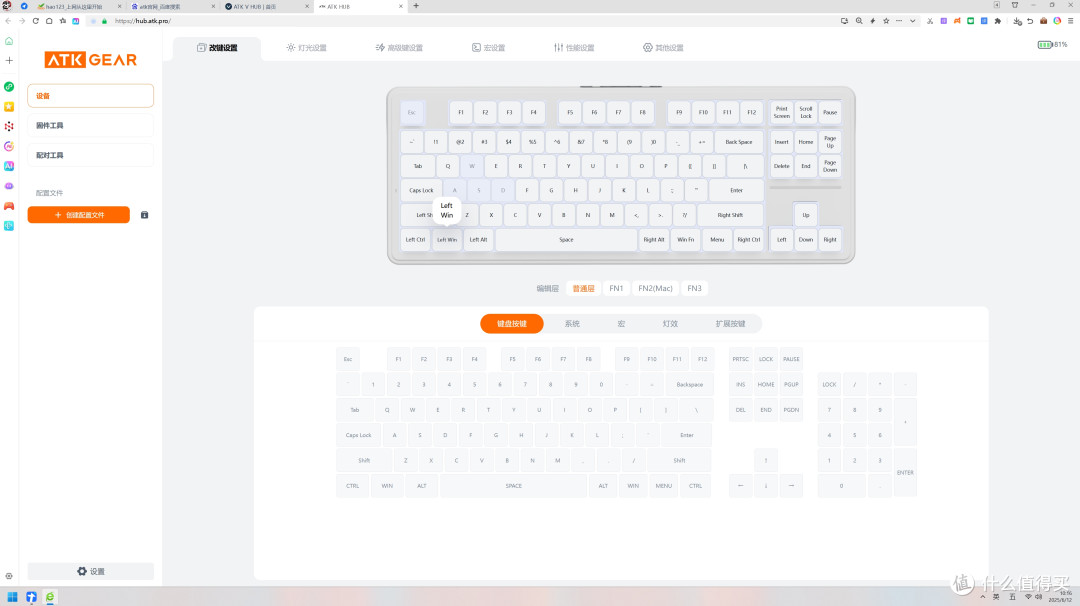Select the Right Shift key on keyboard preview
This screenshot has height=606, width=1080.
pos(730,215)
